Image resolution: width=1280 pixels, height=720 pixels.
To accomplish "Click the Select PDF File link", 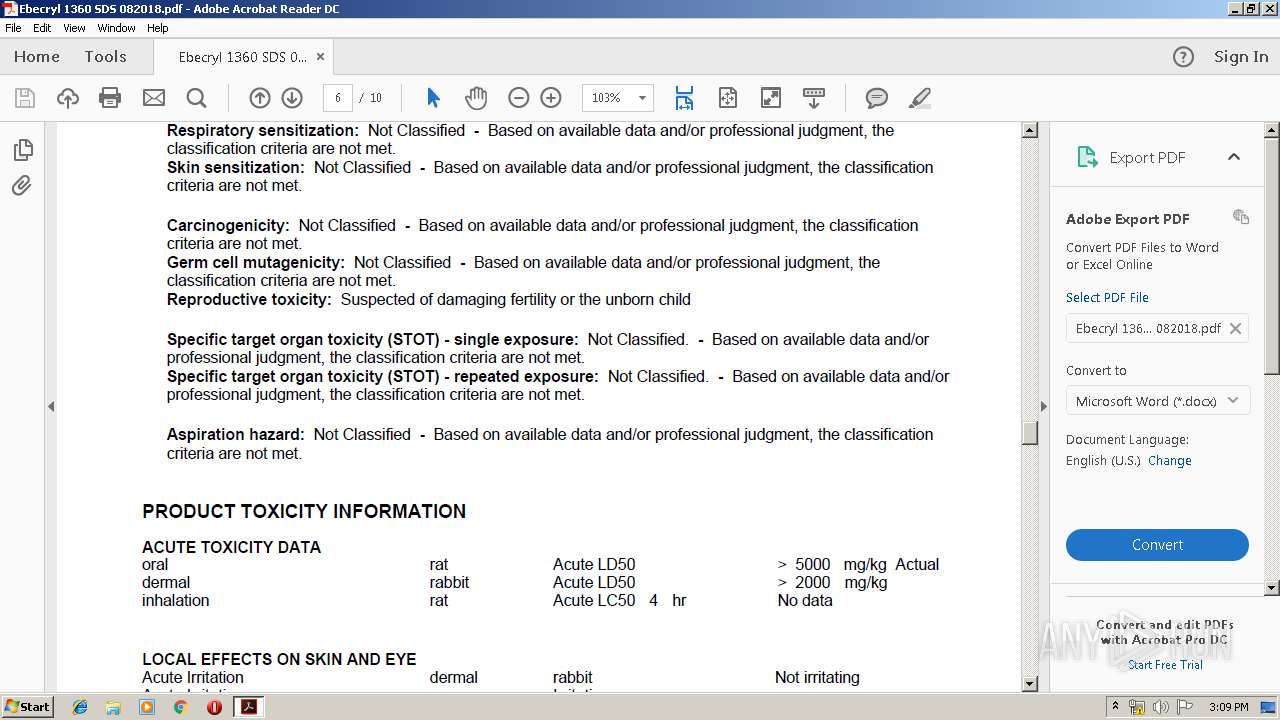I will 1107,298.
